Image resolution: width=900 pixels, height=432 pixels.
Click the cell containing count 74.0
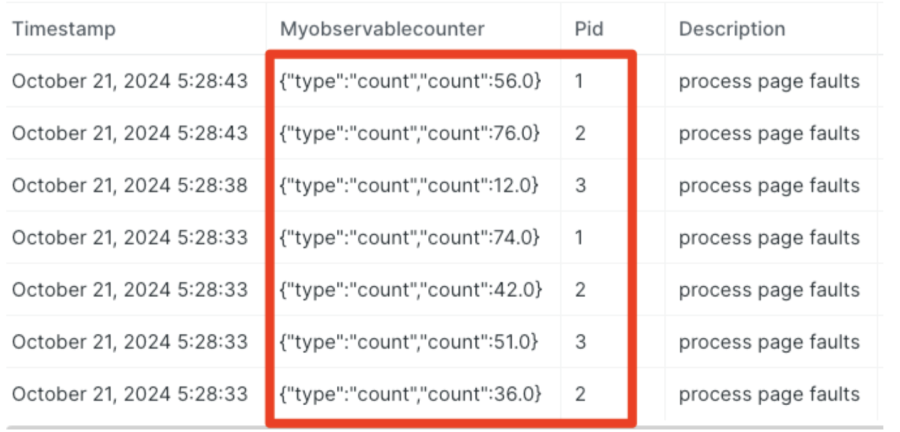[x=411, y=238]
